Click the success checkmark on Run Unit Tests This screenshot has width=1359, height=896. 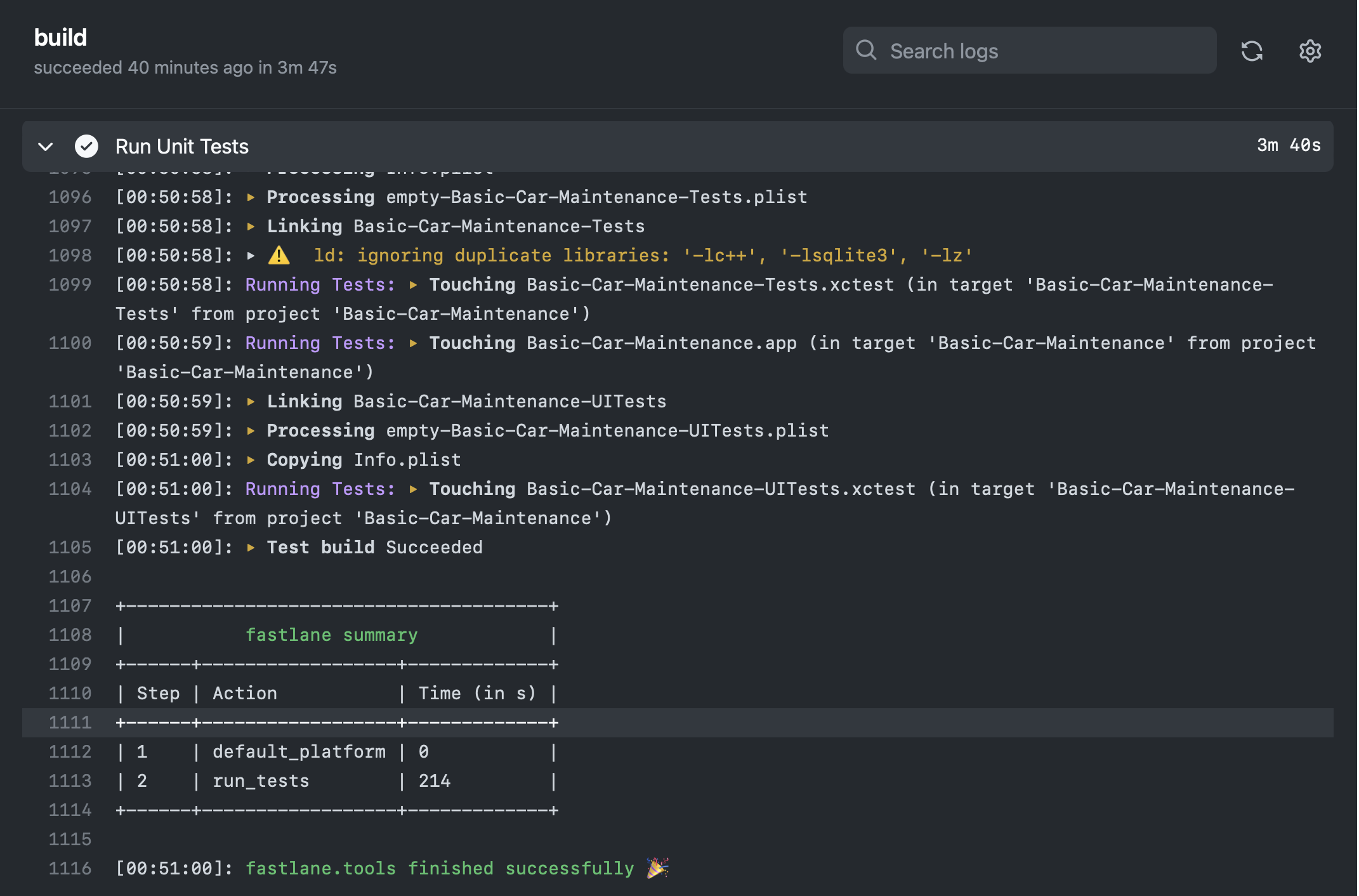(x=87, y=147)
